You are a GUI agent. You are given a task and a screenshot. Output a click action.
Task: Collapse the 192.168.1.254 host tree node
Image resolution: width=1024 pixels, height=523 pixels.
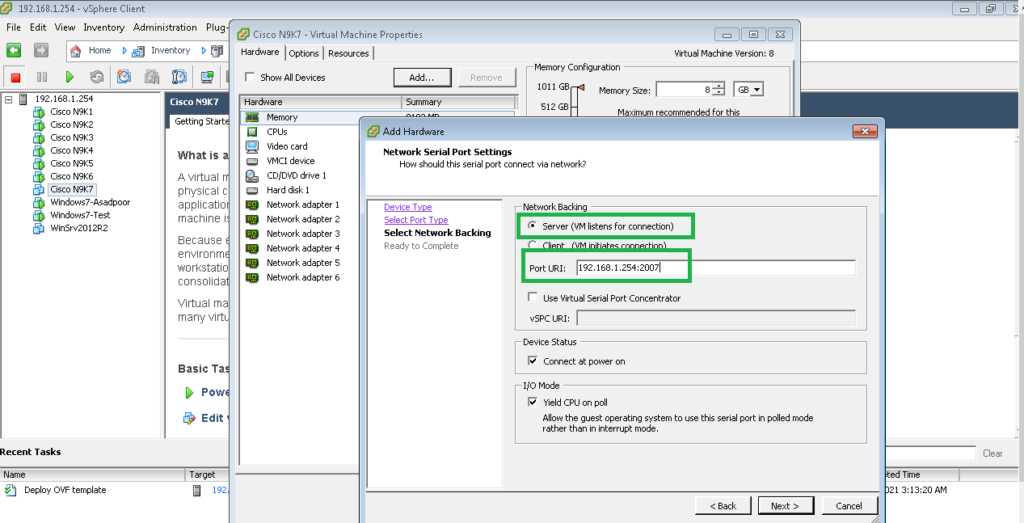click(x=8, y=99)
